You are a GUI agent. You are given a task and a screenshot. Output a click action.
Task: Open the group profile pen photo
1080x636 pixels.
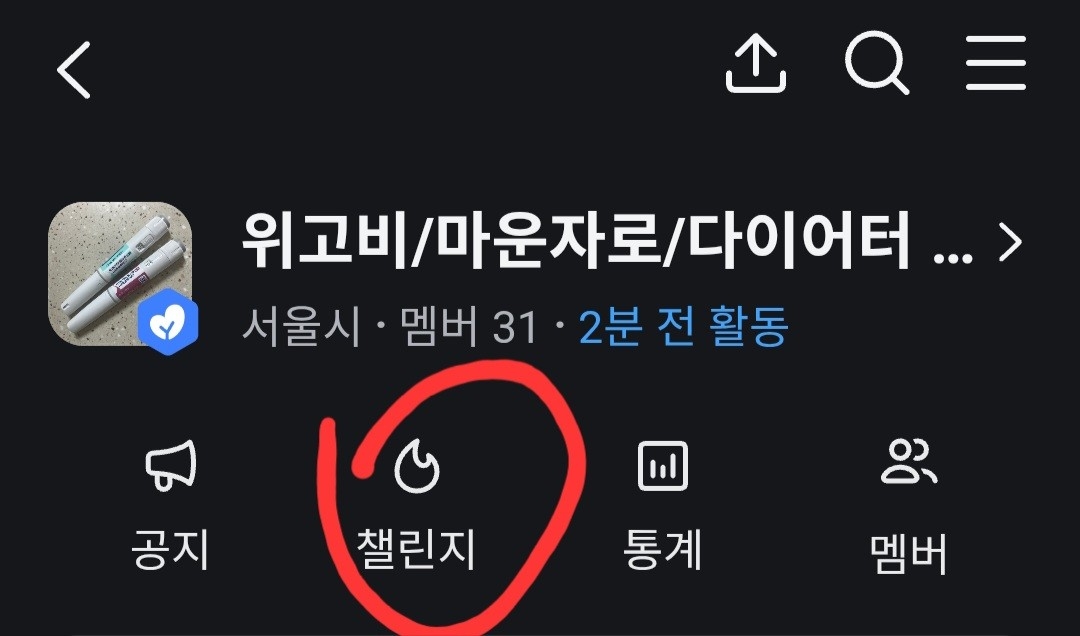pyautogui.click(x=120, y=274)
